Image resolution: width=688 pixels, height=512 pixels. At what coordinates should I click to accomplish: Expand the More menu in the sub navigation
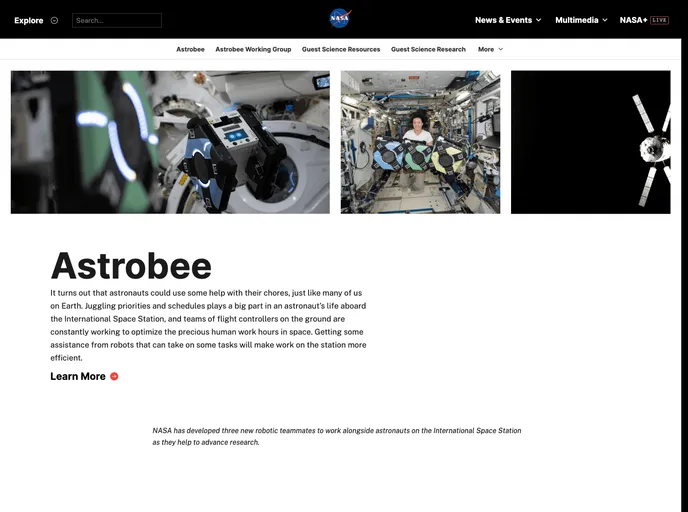[490, 49]
